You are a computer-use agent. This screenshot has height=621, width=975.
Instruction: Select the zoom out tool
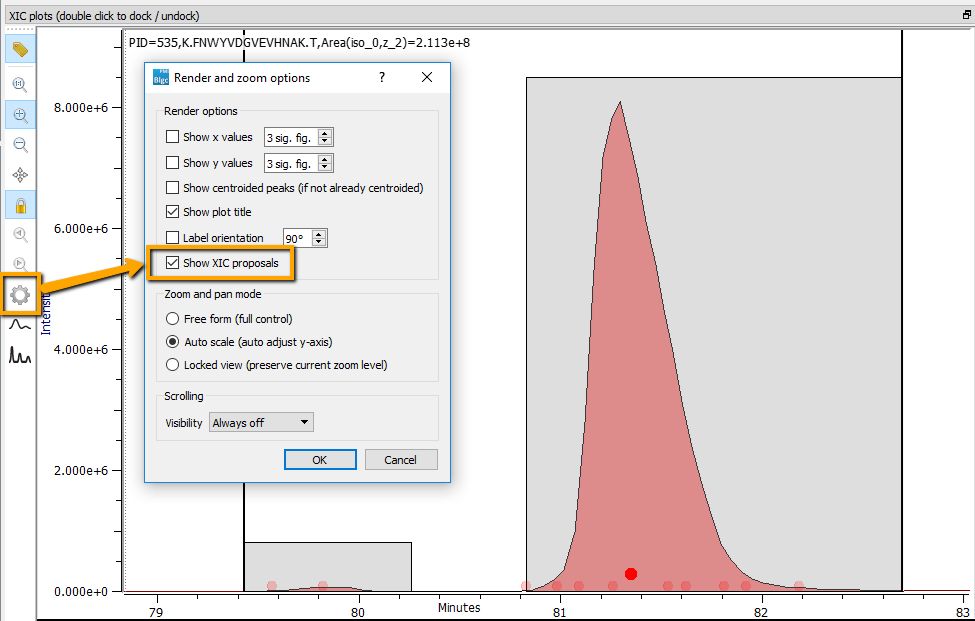pos(20,145)
